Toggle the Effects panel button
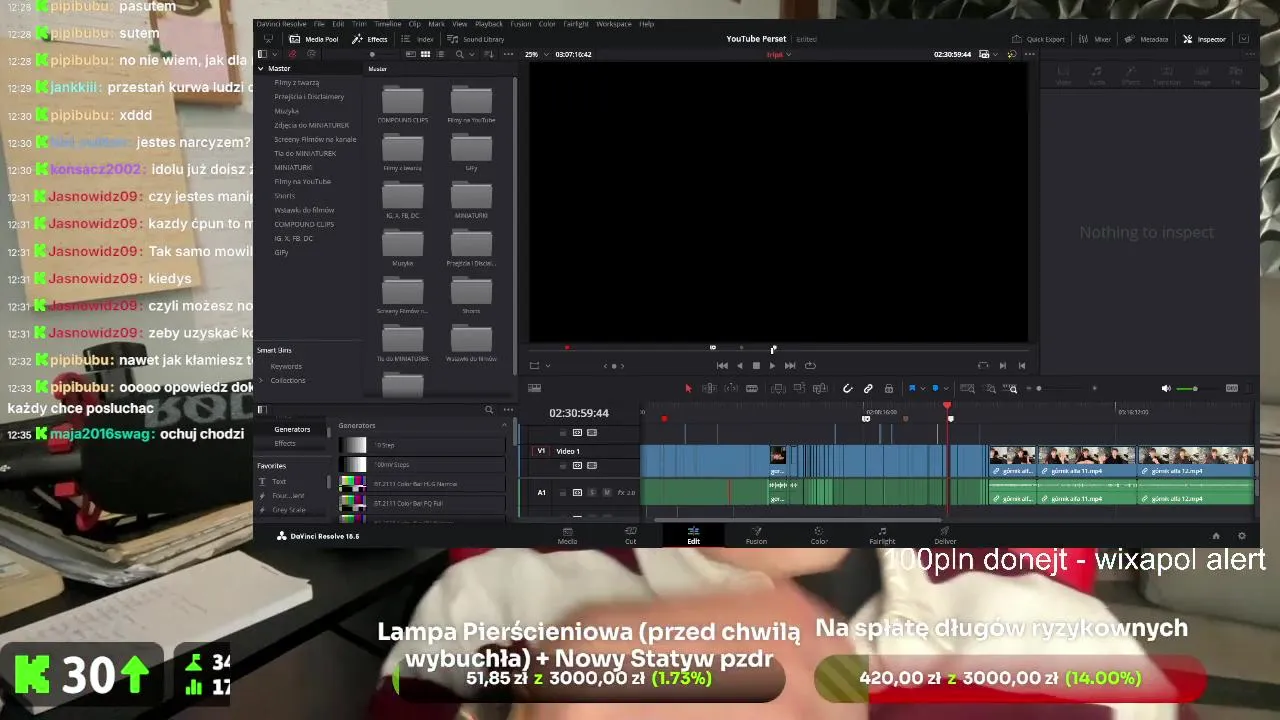The width and height of the screenshot is (1280, 720). click(370, 39)
